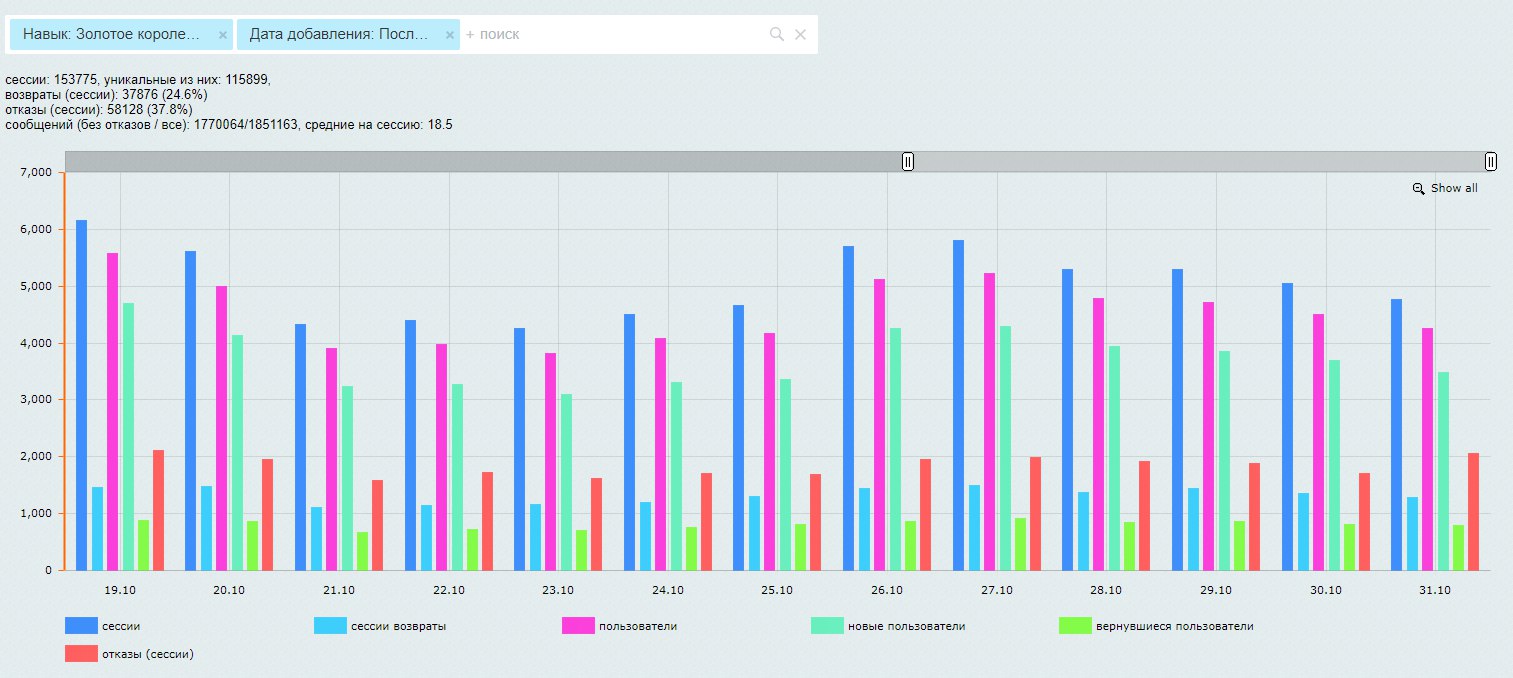Grab the left handle of chart scrollbar
The width and height of the screenshot is (1513, 678).
point(908,161)
